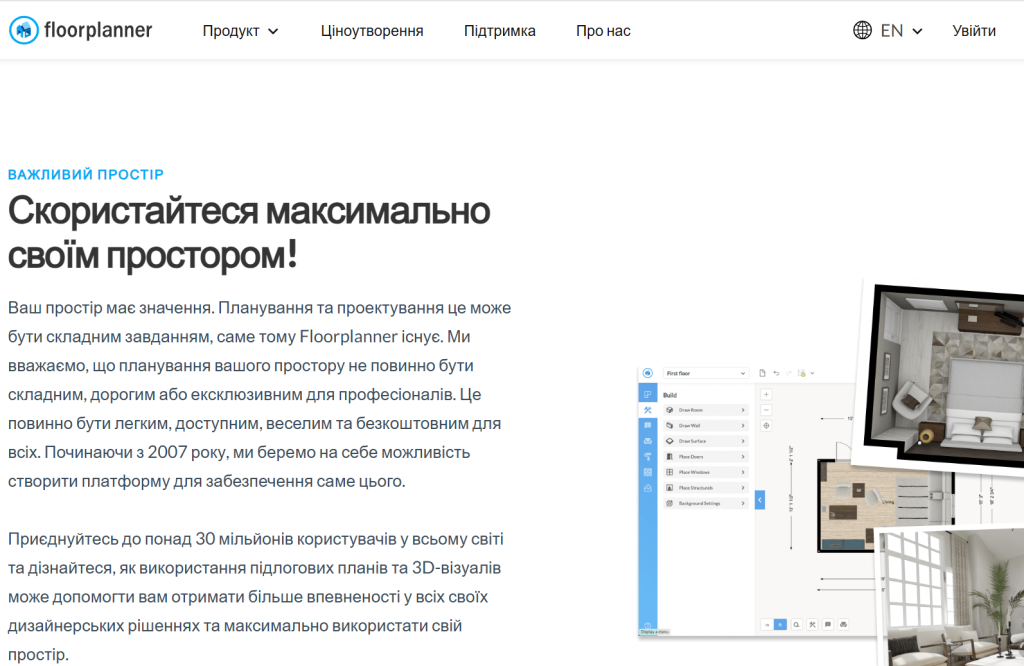Click the magnifier search icon in preview bottom bar
Screen dimensions: 1024x666
pyautogui.click(x=796, y=625)
